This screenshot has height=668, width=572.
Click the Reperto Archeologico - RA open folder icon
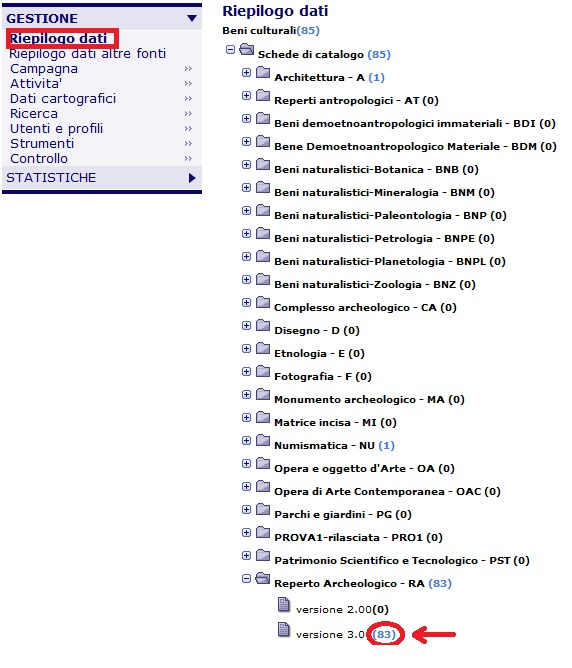(263, 579)
